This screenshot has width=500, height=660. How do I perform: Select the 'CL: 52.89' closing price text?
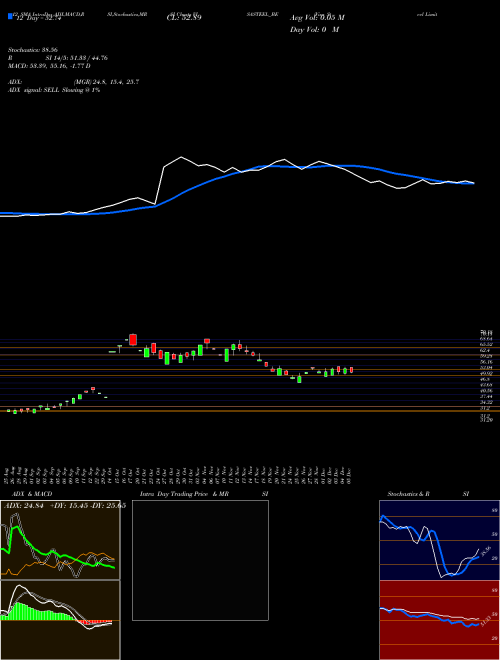pos(184,18)
